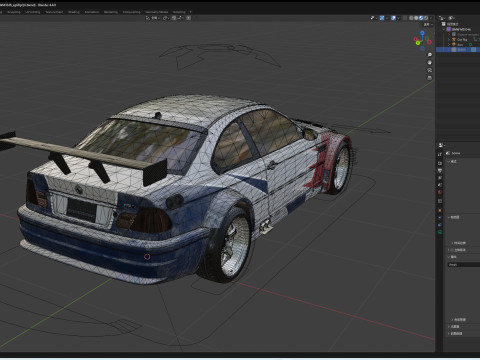The image size is (480, 360).
Task: Click the pan hand viewport button
Action: click(x=430, y=63)
